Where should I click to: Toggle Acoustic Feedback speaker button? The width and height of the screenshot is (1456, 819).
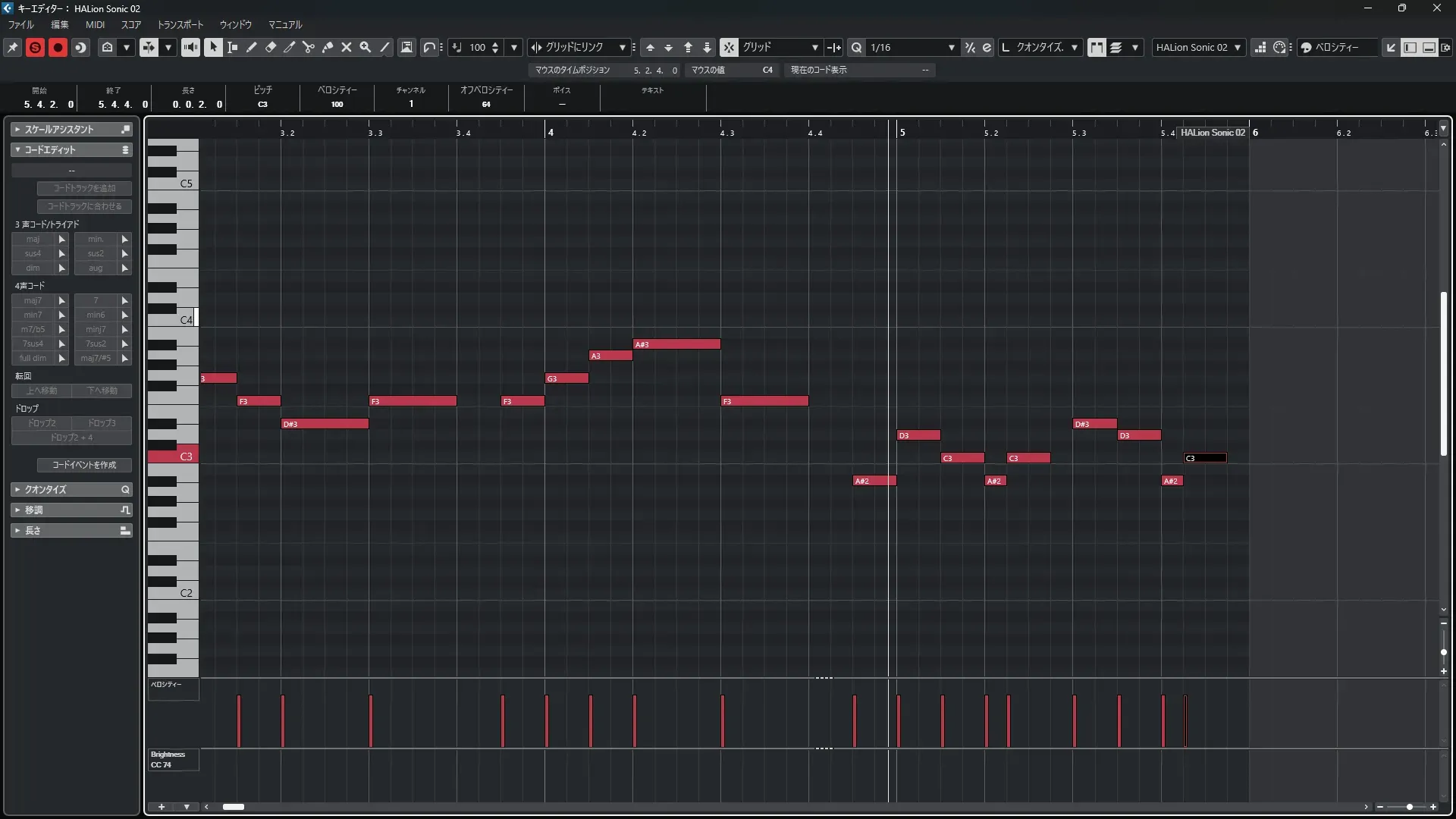point(190,47)
